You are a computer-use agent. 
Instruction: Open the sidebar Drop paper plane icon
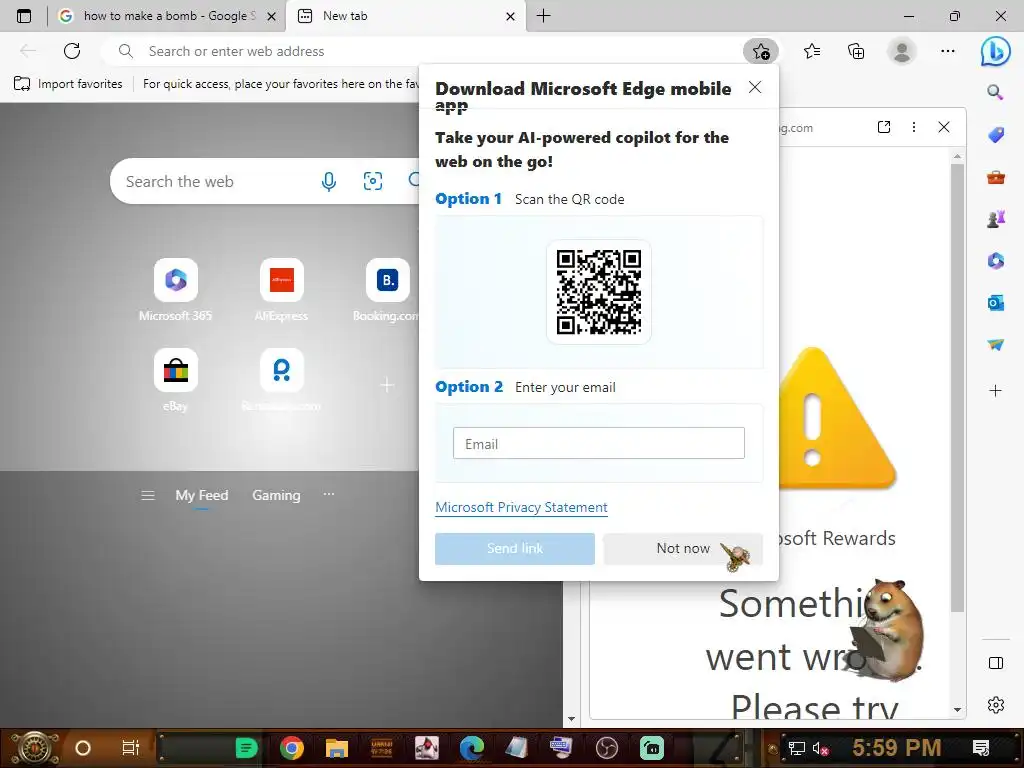point(995,344)
